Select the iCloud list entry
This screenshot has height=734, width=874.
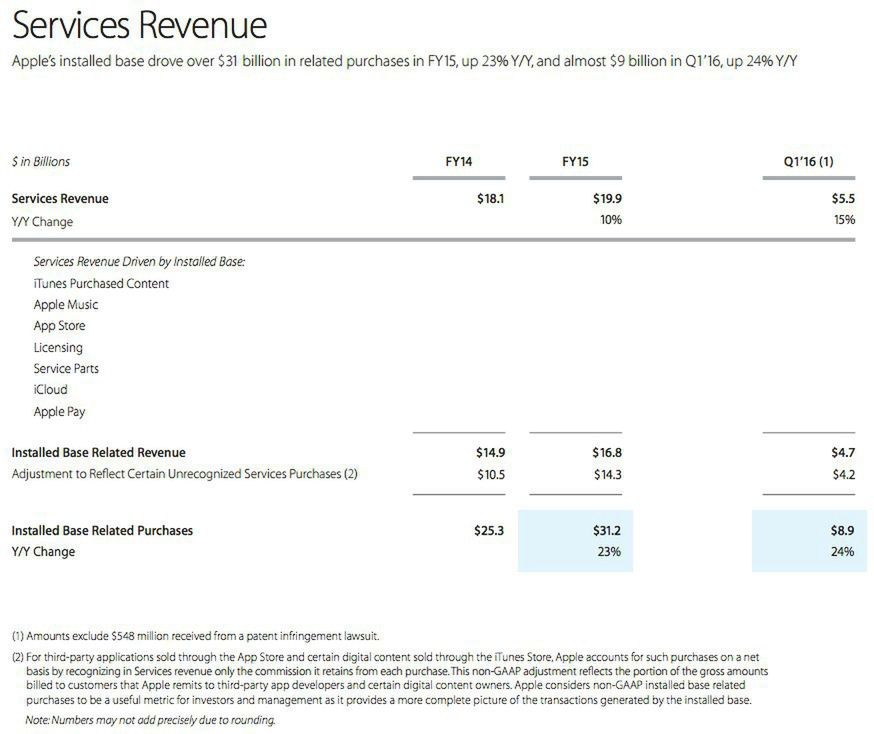point(50,389)
